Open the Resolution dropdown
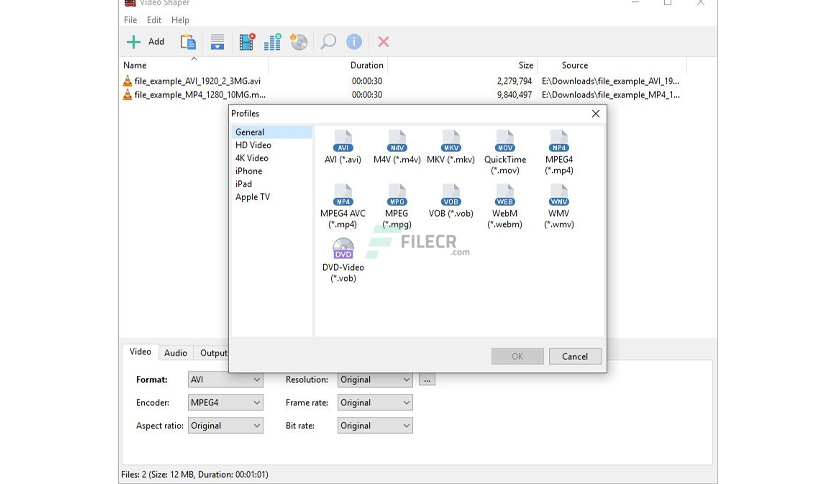836x484 pixels. point(375,380)
